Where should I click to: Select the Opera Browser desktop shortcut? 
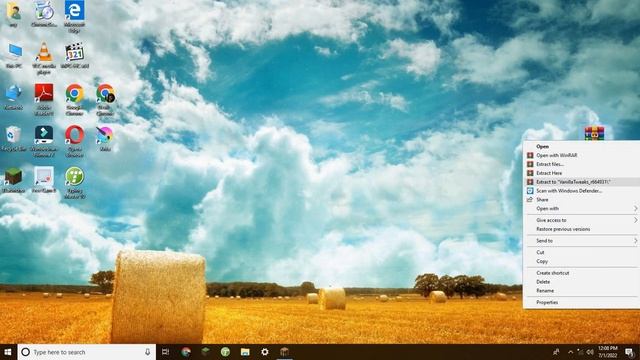tap(74, 141)
